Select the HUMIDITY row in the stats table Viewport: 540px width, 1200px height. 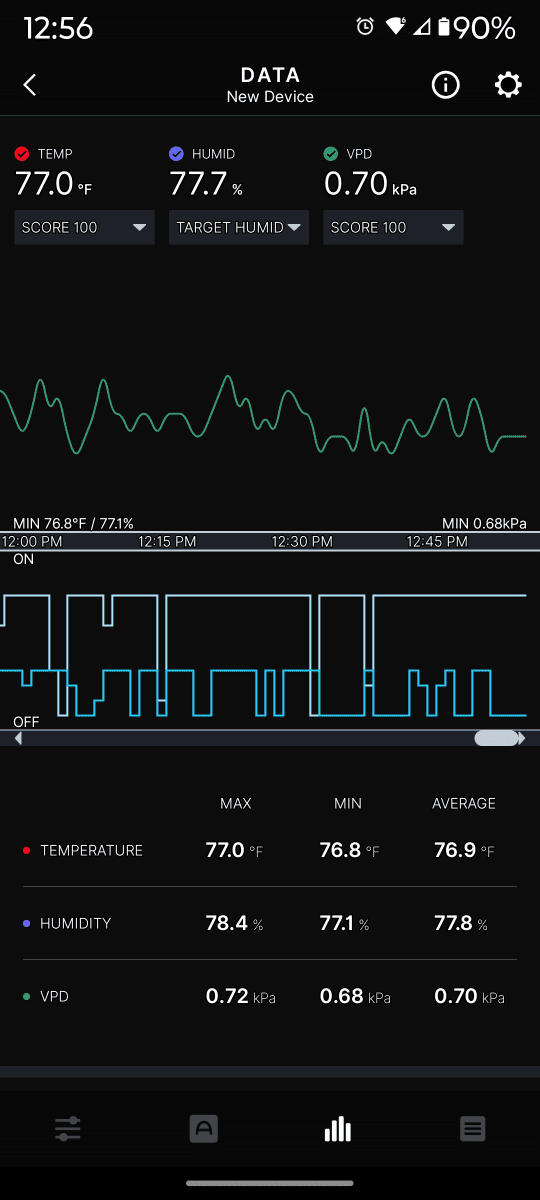tap(270, 923)
